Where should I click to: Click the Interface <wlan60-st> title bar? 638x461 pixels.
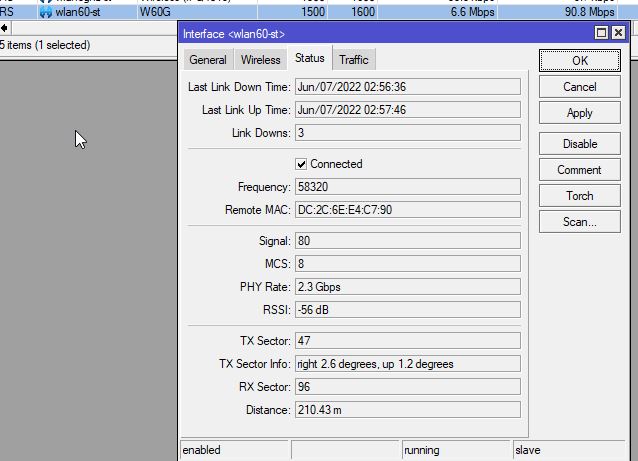click(x=387, y=33)
